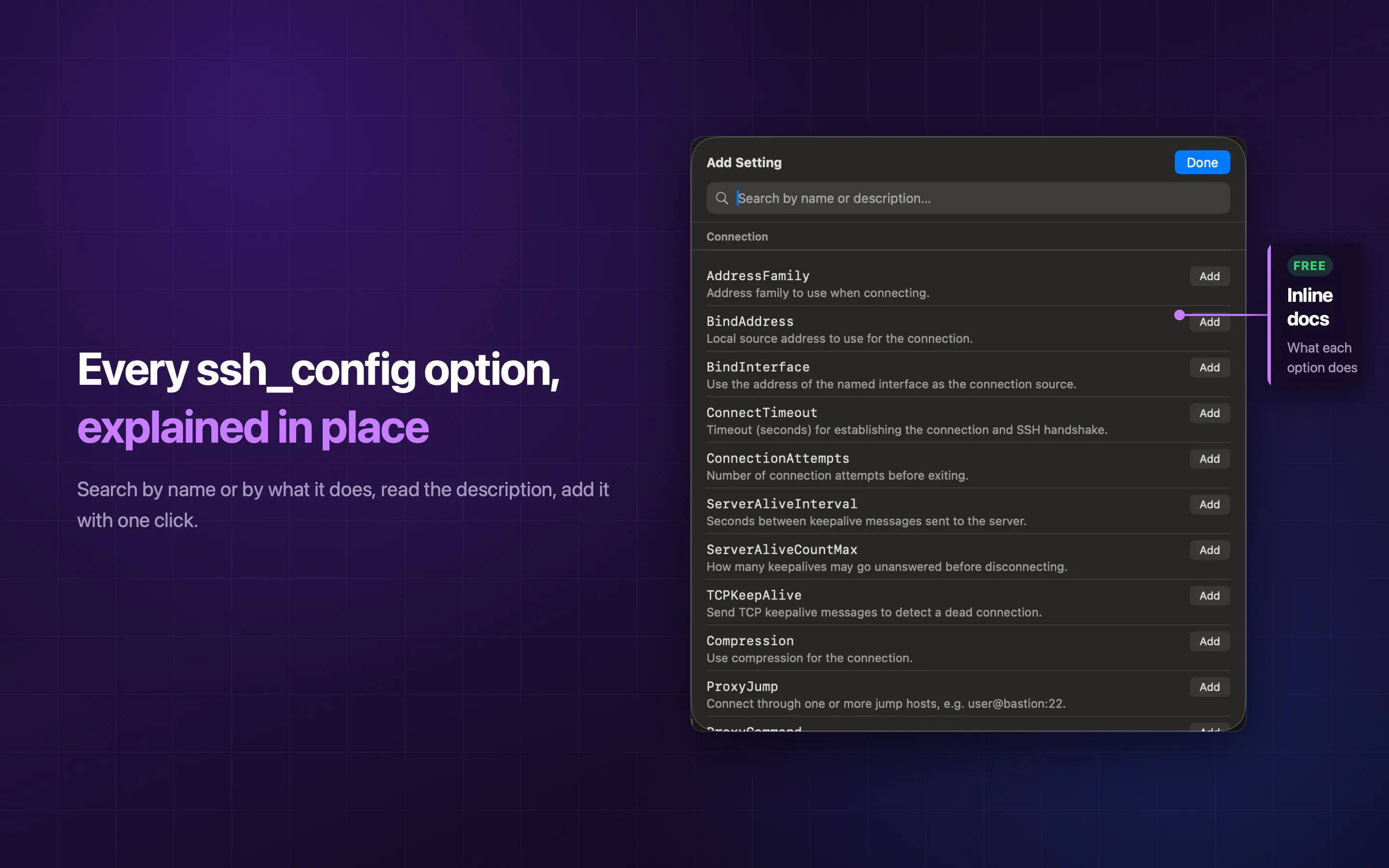The image size is (1389, 868).
Task: Add the TCPKeepAlive setting
Action: pos(1210,596)
